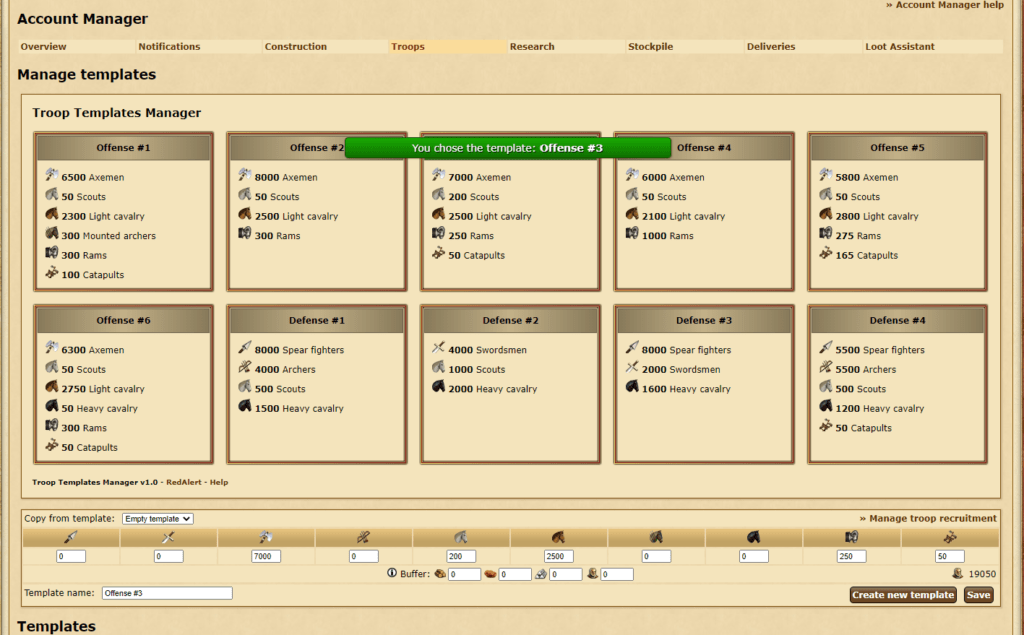Click the wood buffer icon
Image resolution: width=1024 pixels, height=635 pixels.
click(x=440, y=574)
